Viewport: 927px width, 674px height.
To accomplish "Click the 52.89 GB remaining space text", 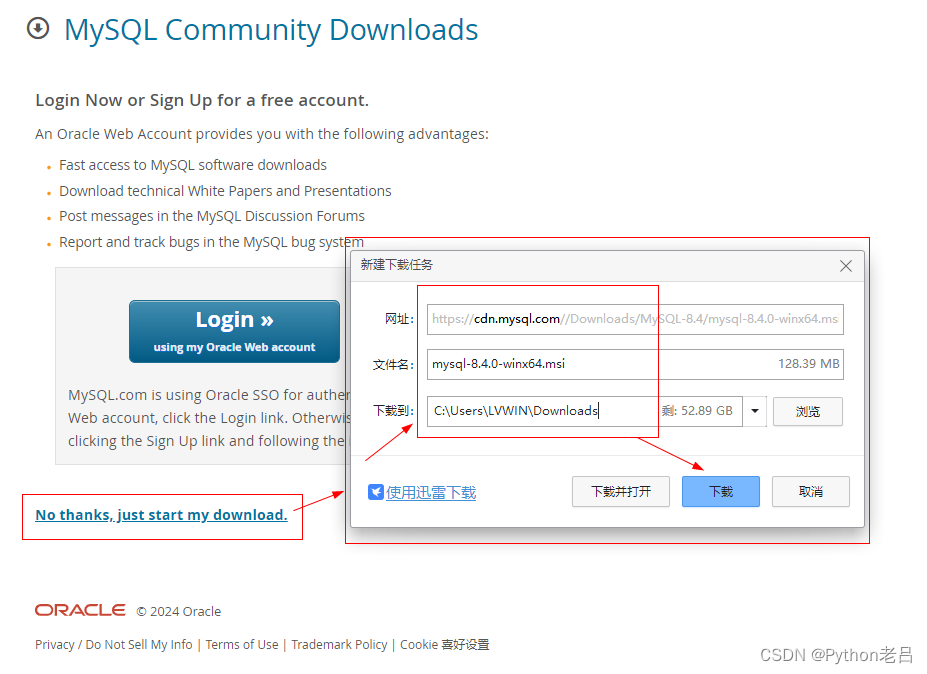I will 698,410.
